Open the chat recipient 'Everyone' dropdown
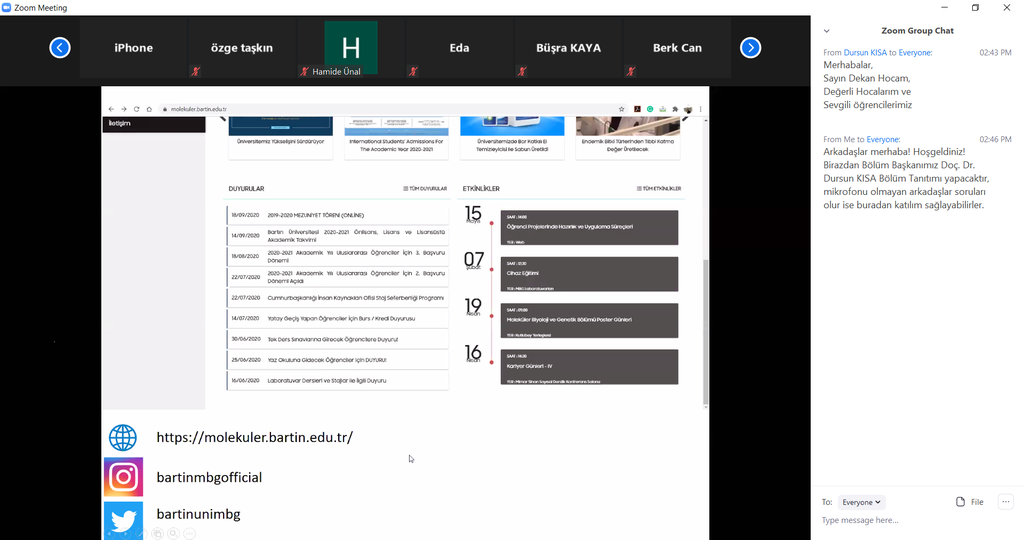The width and height of the screenshot is (1024, 540). 862,502
